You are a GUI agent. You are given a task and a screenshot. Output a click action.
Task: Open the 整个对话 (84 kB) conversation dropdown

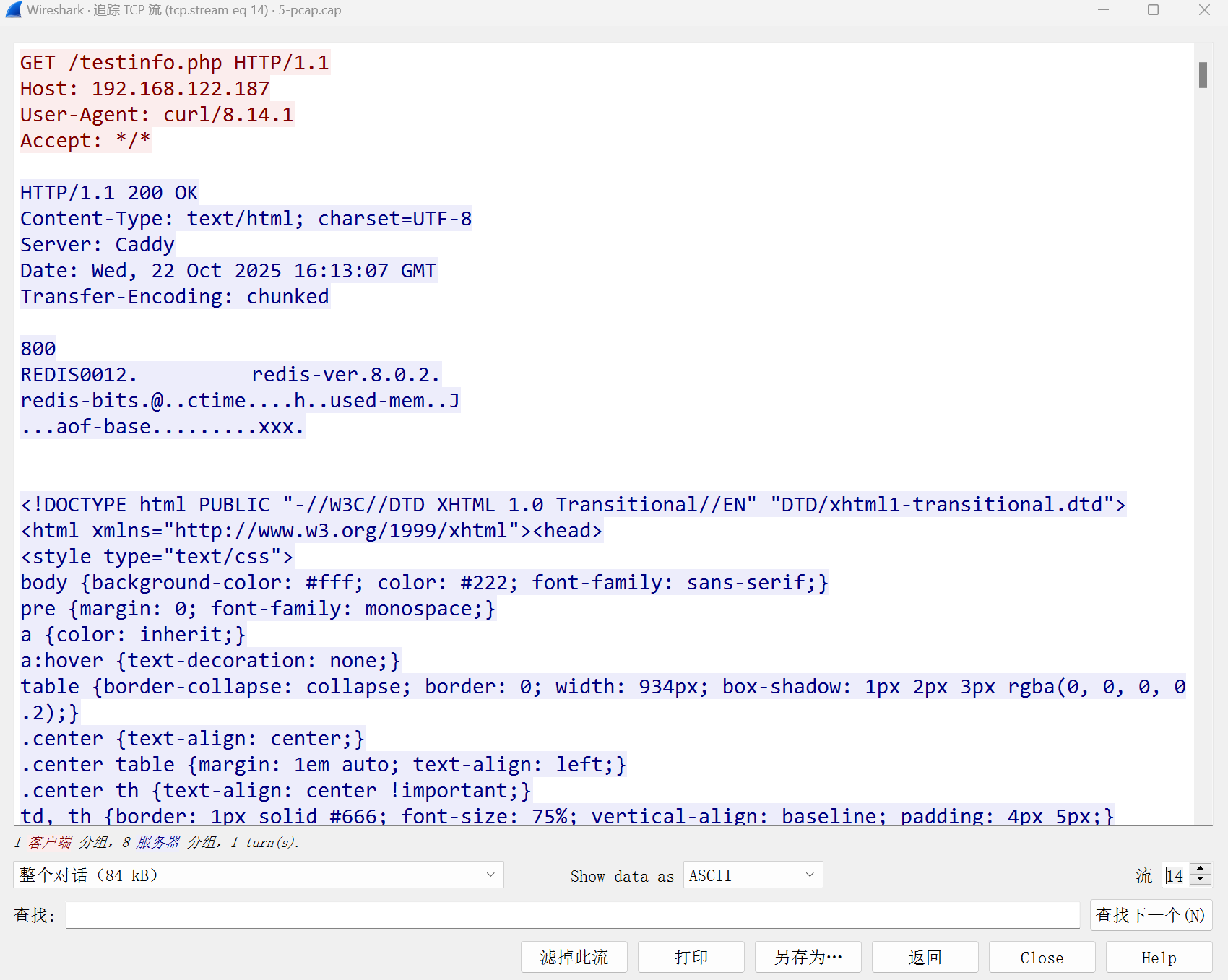[x=258, y=875]
